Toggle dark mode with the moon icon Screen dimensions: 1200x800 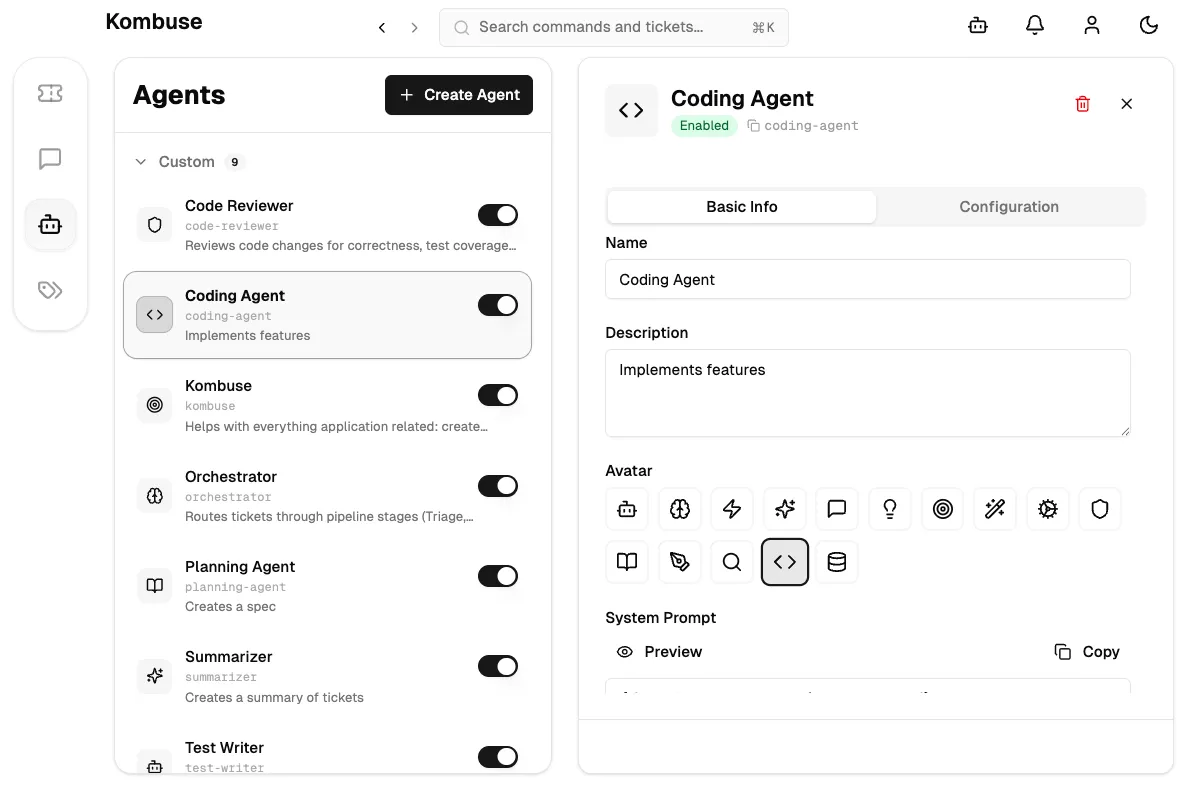[1149, 25]
